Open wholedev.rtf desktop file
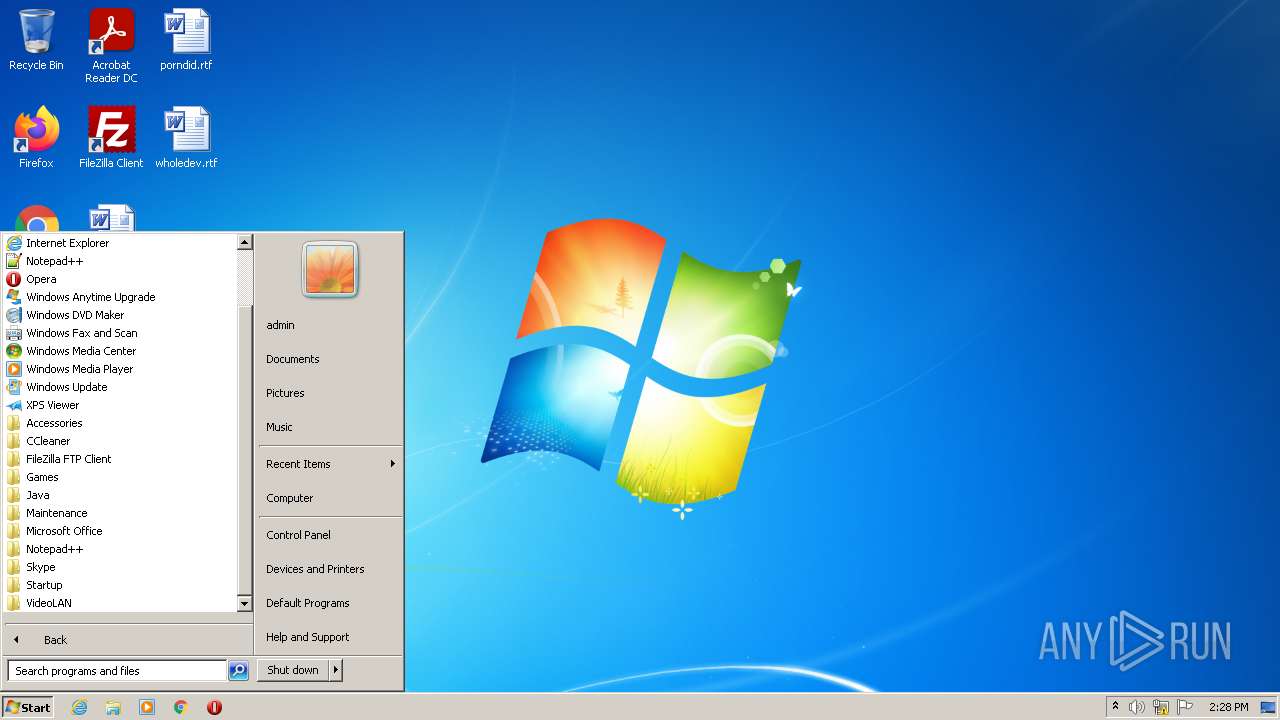 pyautogui.click(x=186, y=138)
